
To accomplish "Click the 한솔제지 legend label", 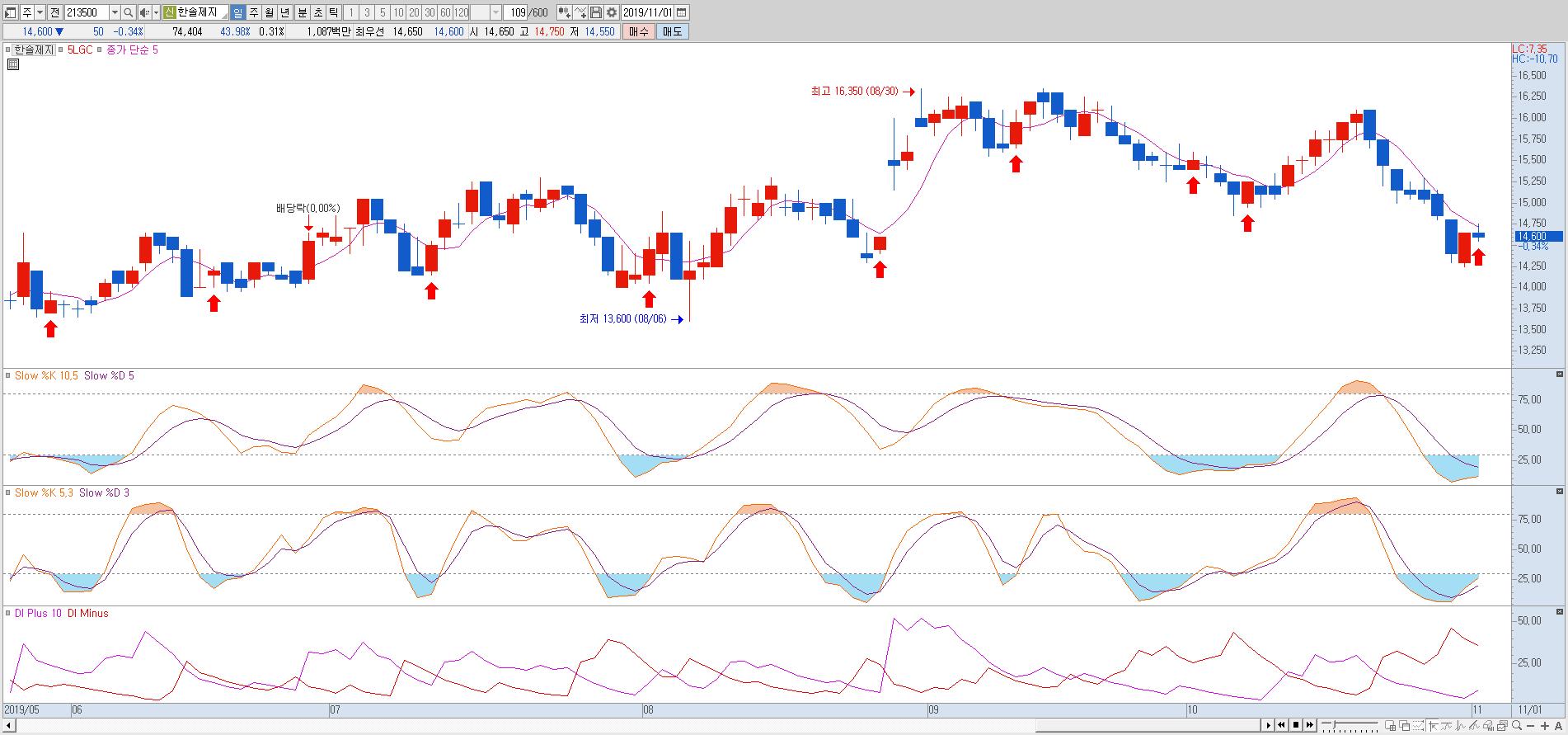I will point(33,49).
